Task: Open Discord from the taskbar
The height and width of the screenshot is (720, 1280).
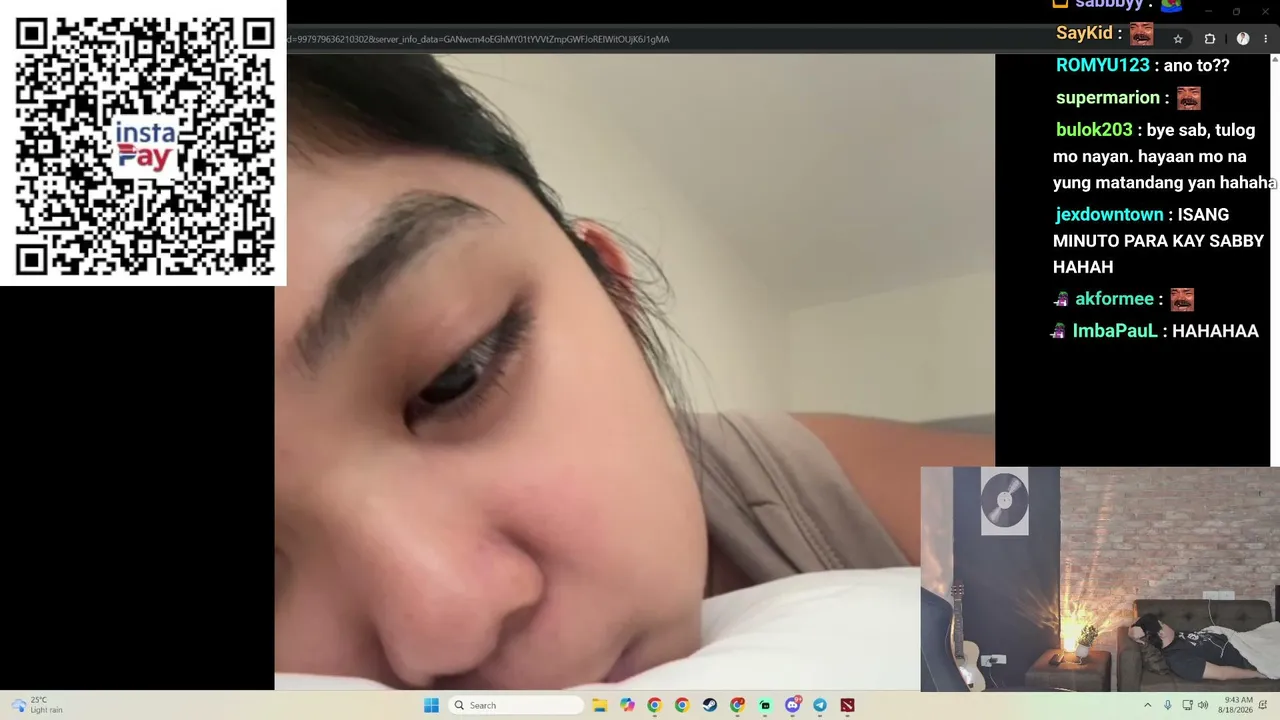Action: [793, 705]
